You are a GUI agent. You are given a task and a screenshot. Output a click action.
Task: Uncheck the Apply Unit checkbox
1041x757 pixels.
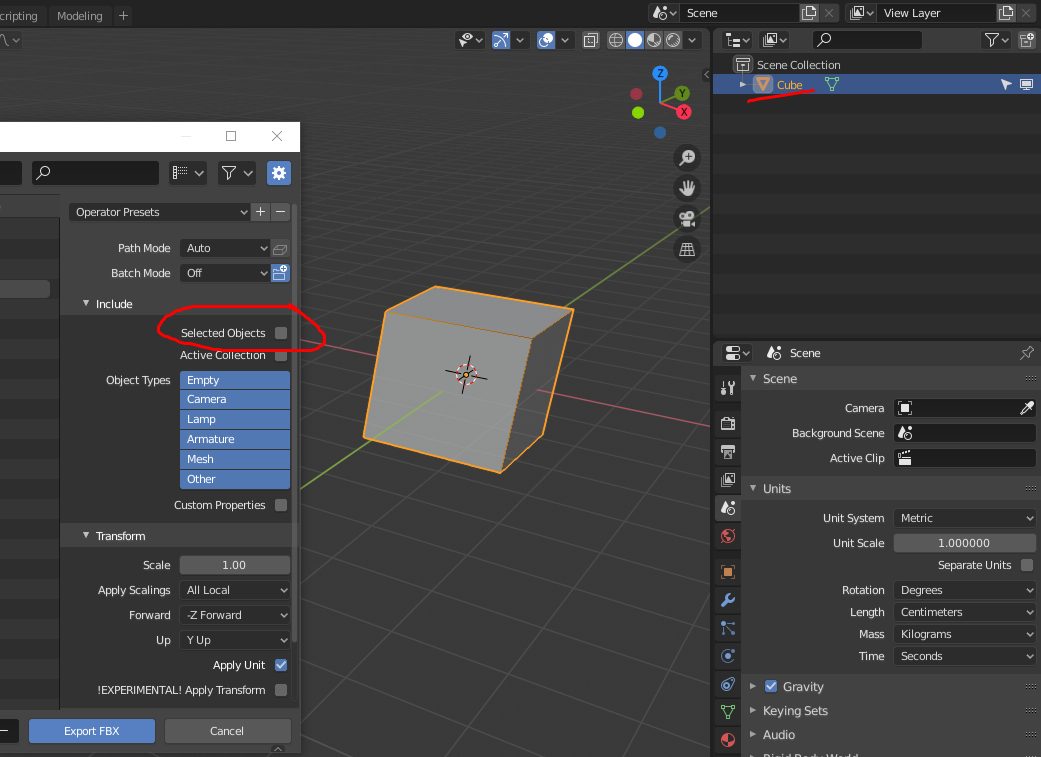tap(281, 665)
